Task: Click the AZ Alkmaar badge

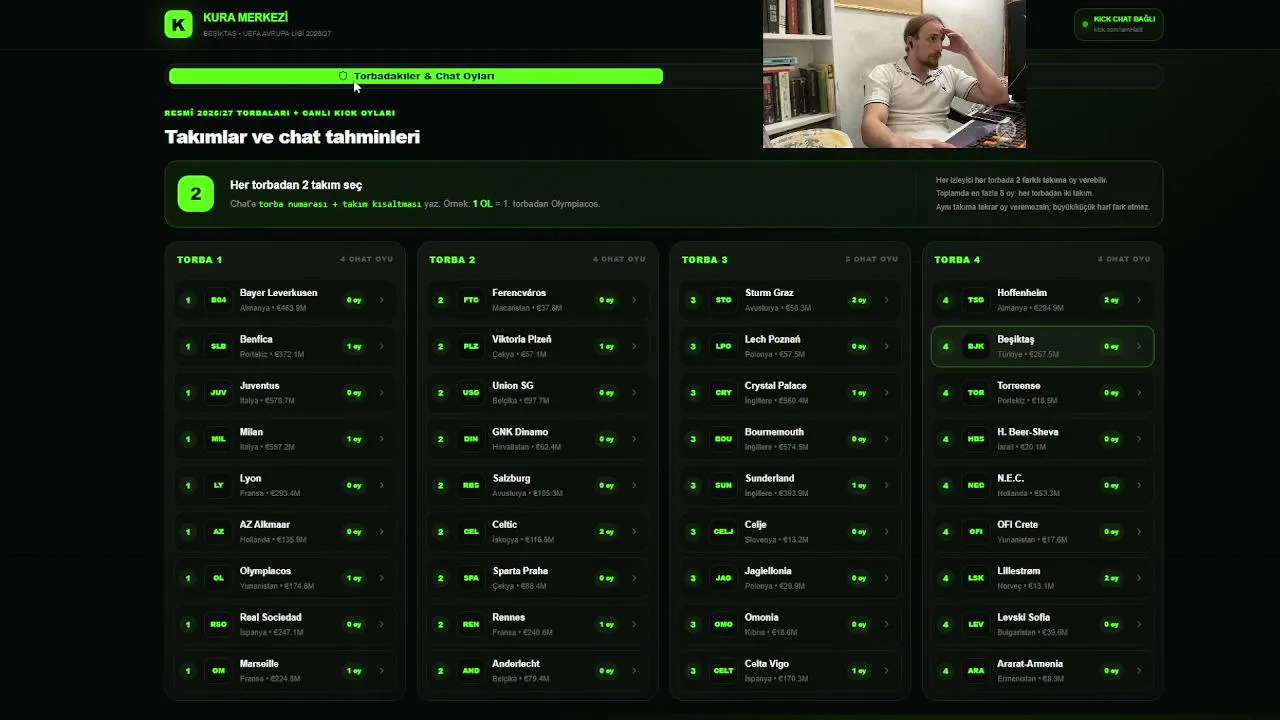Action: tap(219, 532)
